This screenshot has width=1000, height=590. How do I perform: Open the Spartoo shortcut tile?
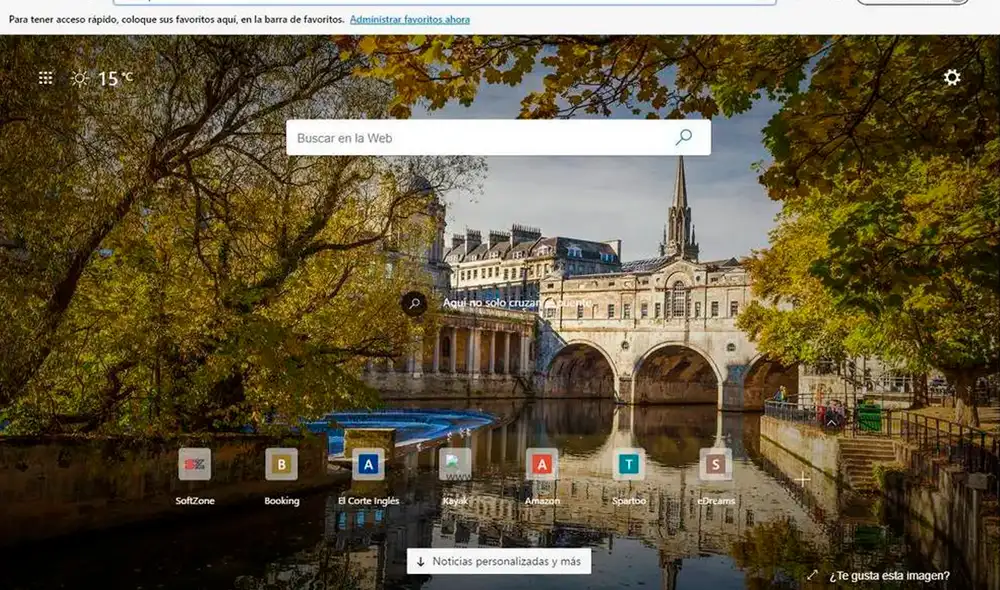627,464
